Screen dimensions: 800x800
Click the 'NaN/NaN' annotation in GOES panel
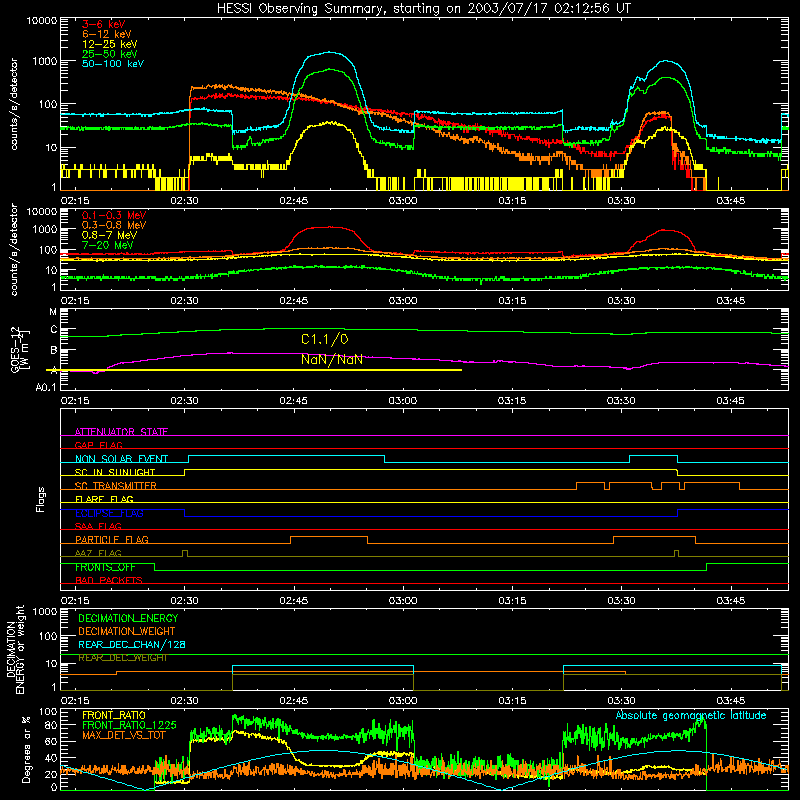[332, 360]
